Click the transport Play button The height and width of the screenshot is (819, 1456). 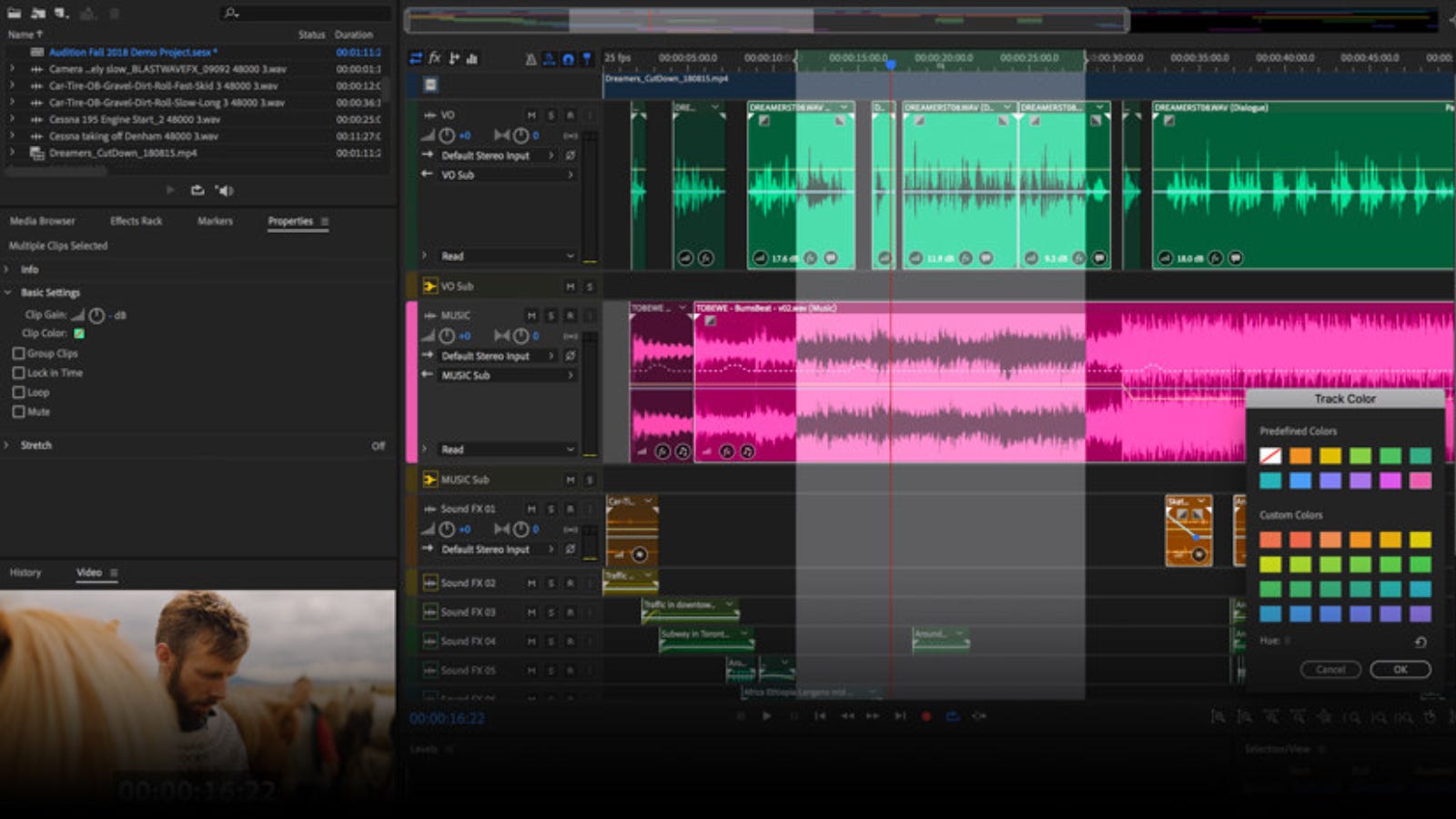tap(766, 716)
